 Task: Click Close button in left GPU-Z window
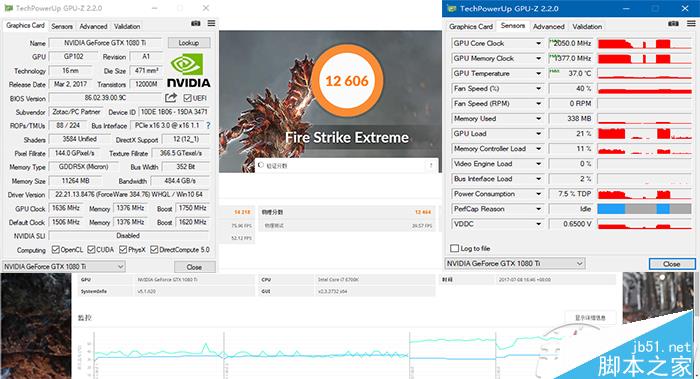tap(194, 267)
